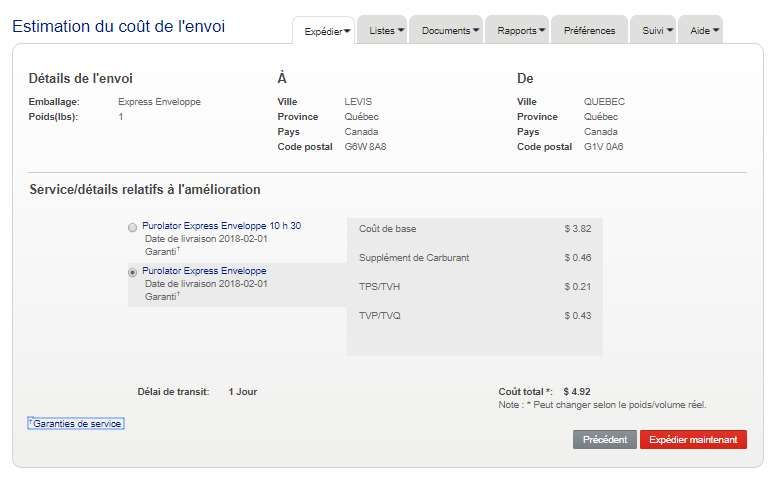
Task: Click the arrow beside Suivi
Action: (x=669, y=31)
